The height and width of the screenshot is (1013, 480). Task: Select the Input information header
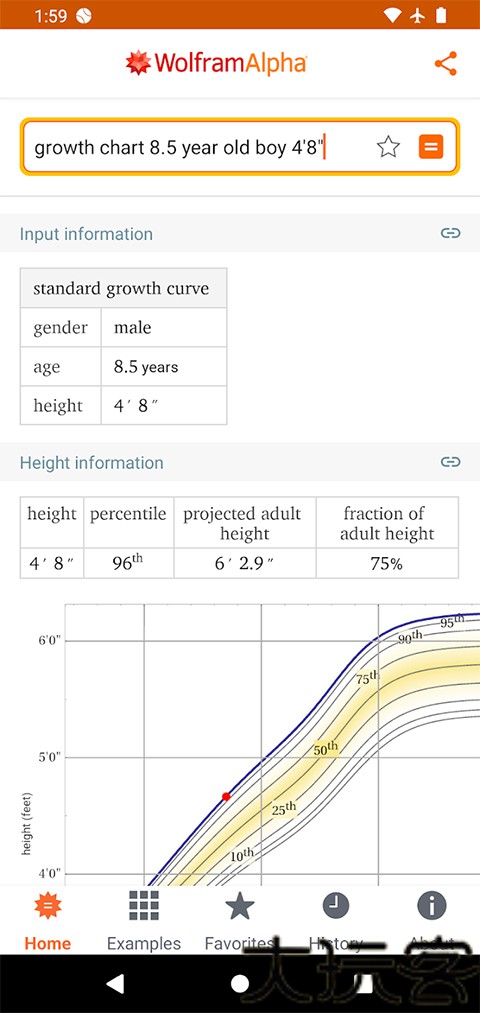[86, 233]
